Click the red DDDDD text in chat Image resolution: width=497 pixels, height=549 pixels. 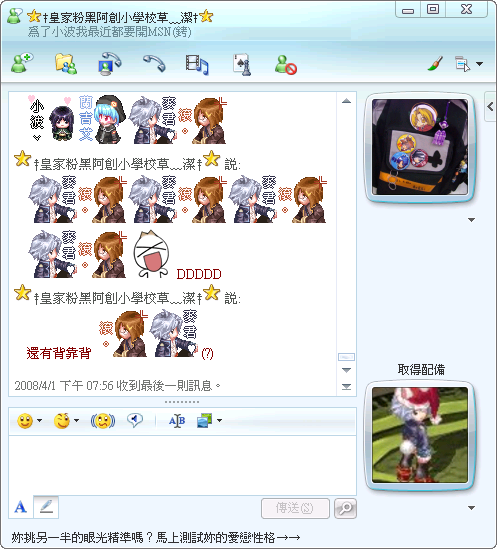(199, 274)
